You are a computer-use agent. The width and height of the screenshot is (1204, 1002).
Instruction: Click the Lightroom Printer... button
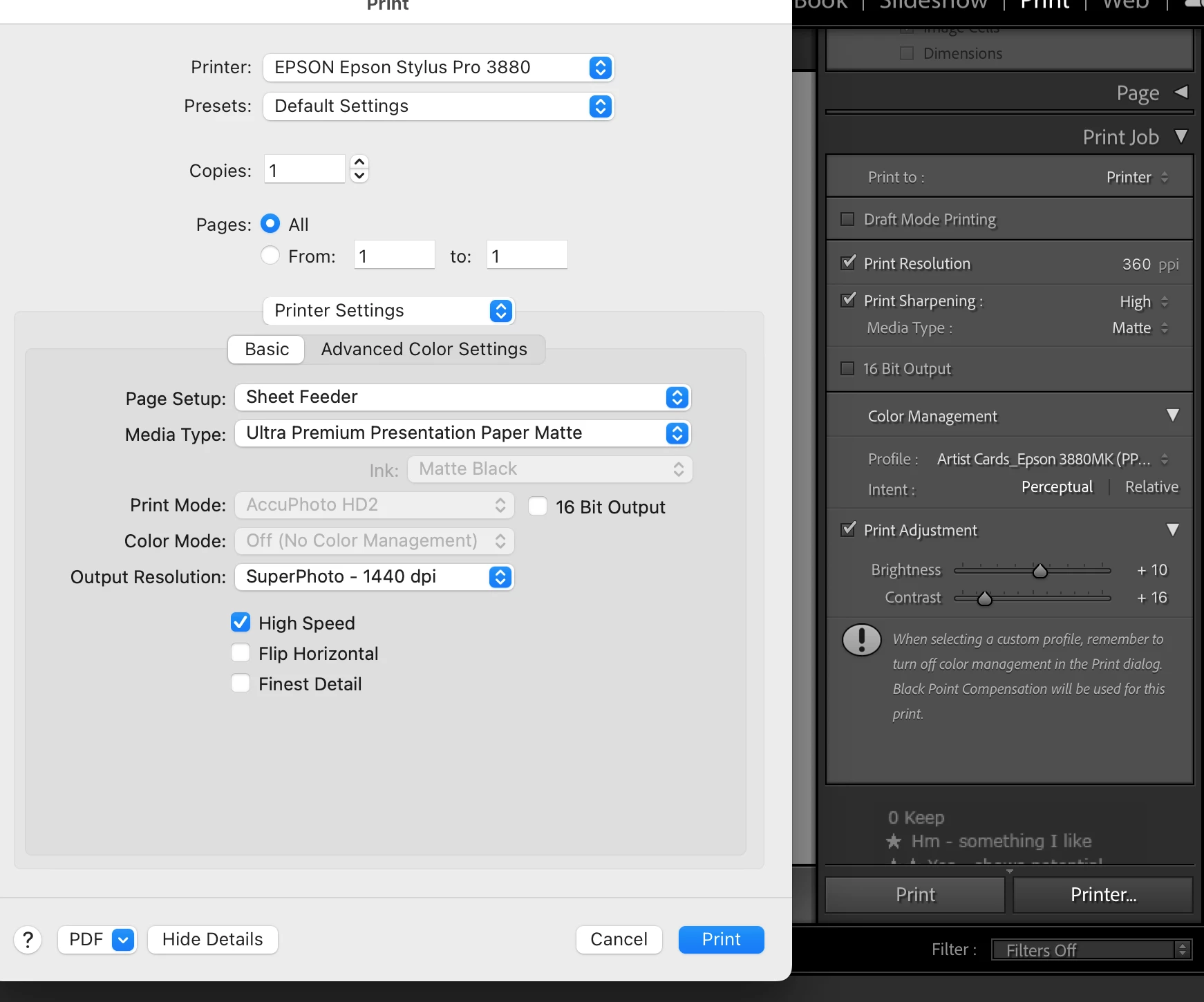pyautogui.click(x=1103, y=895)
